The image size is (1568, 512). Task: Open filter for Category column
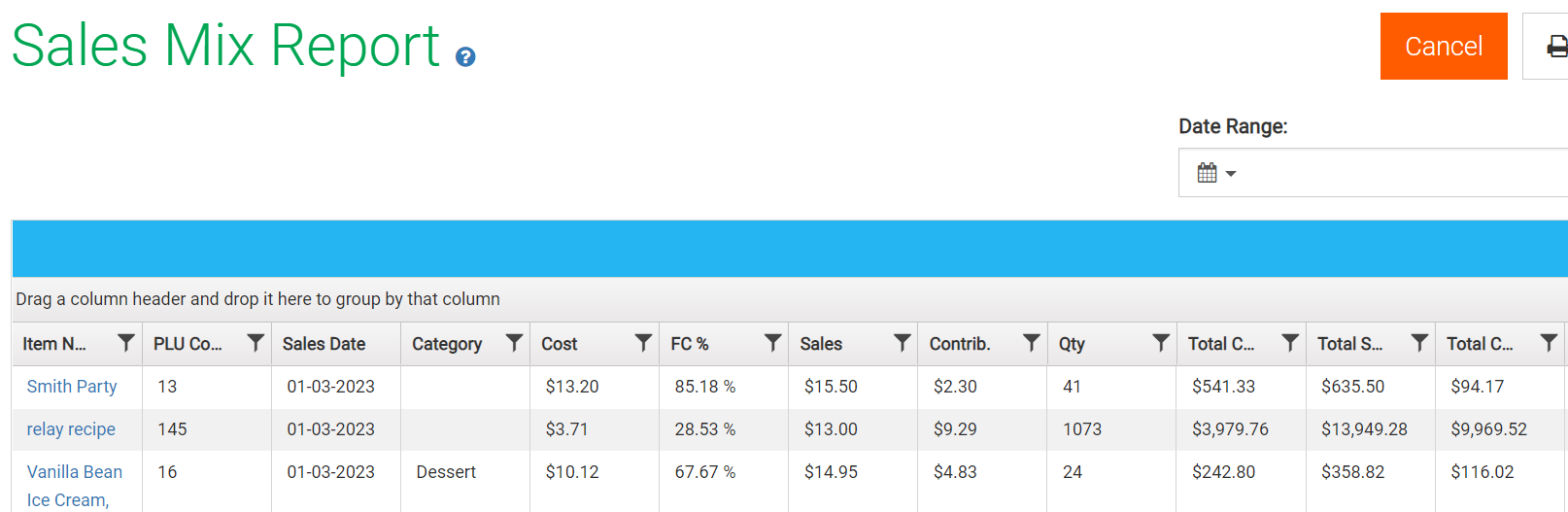(514, 343)
